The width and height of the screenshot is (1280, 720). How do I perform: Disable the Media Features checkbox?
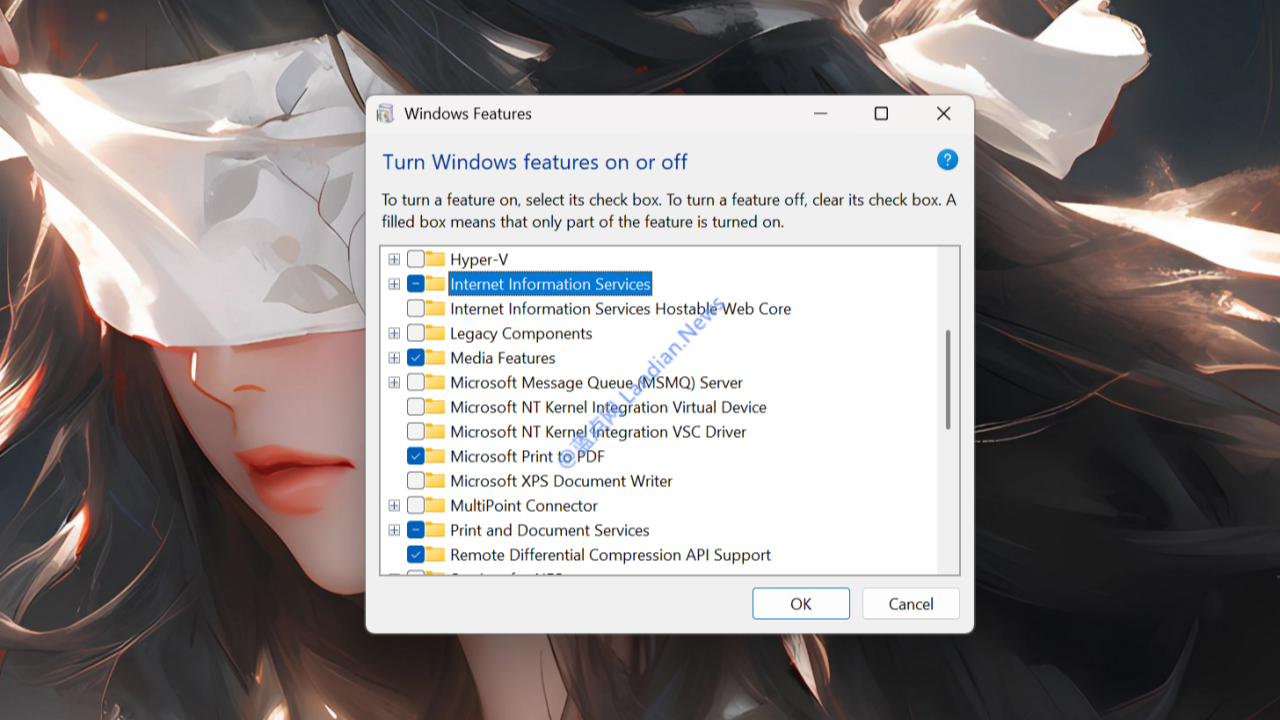point(413,357)
